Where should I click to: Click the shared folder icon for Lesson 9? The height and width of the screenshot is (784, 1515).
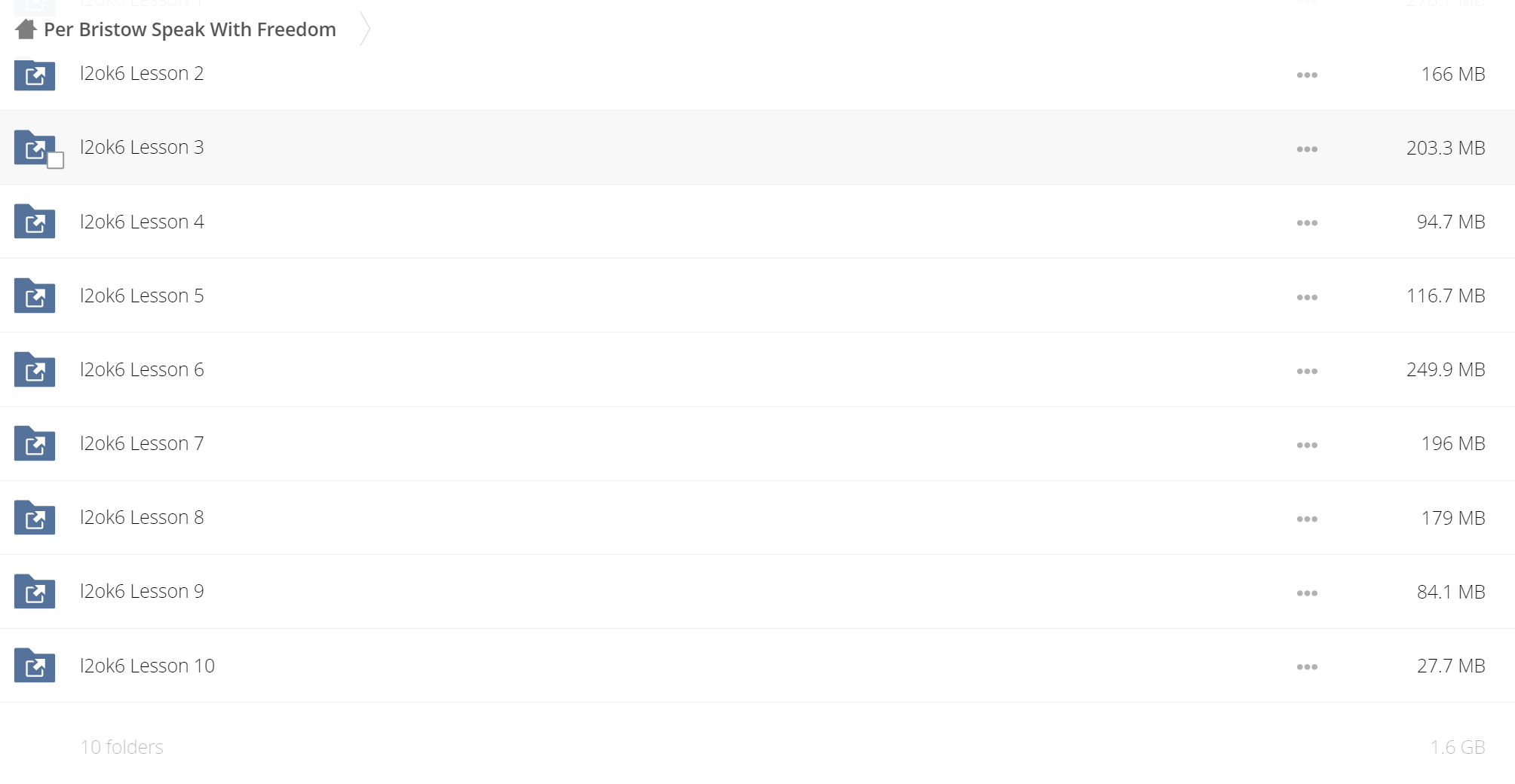click(35, 591)
